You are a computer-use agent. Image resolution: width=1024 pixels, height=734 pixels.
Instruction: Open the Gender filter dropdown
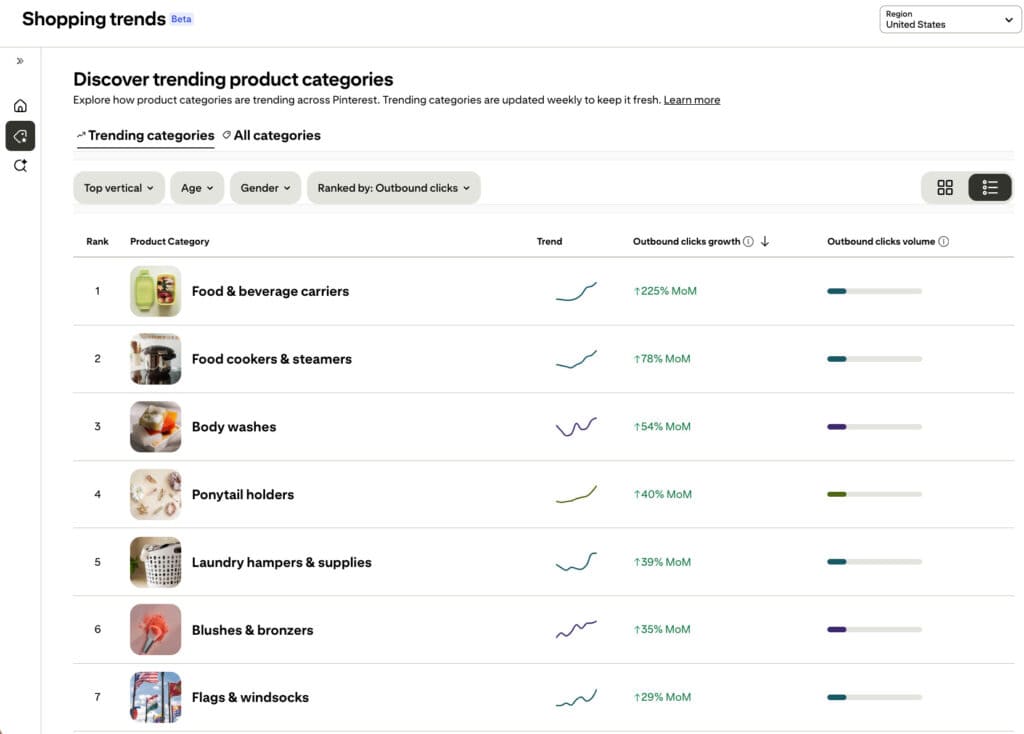265,188
